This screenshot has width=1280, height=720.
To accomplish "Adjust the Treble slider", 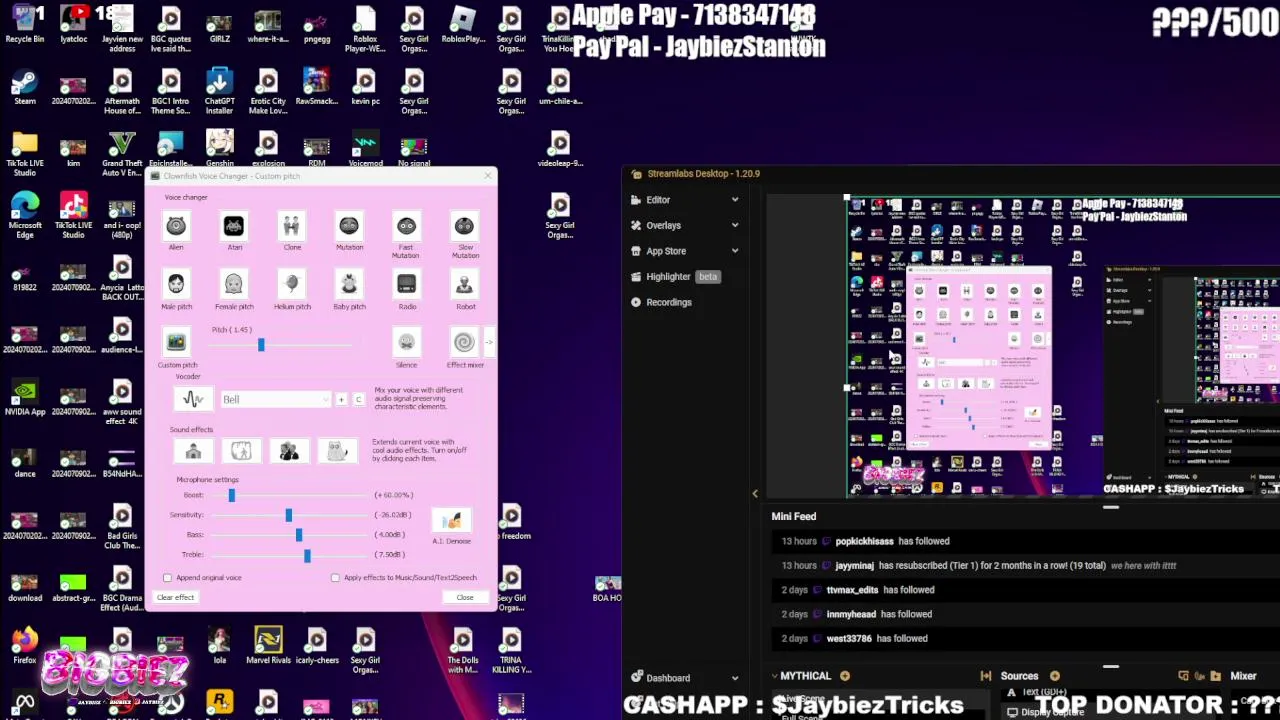I will point(307,555).
